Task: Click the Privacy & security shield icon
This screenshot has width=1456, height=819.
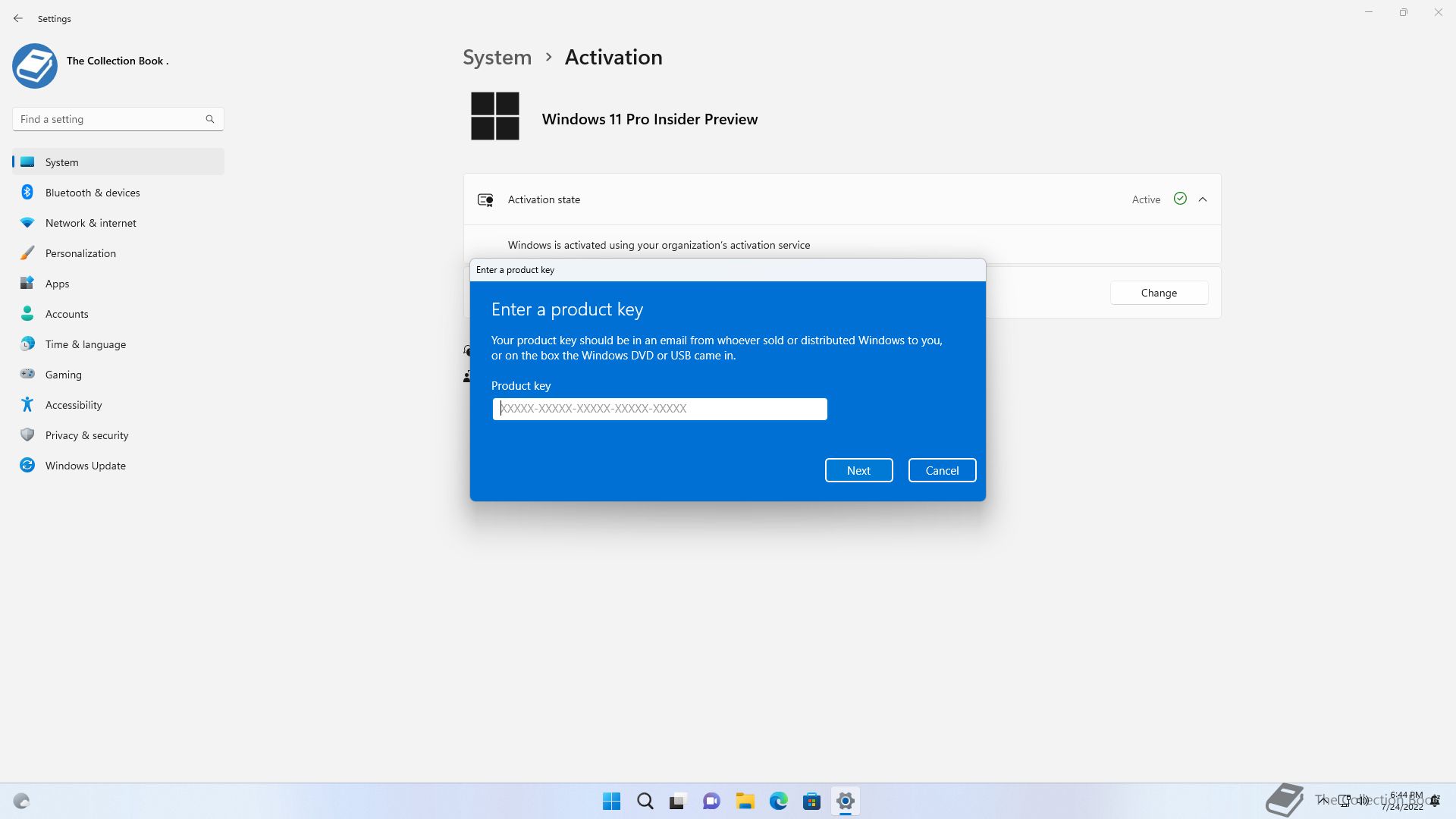Action: coord(27,435)
